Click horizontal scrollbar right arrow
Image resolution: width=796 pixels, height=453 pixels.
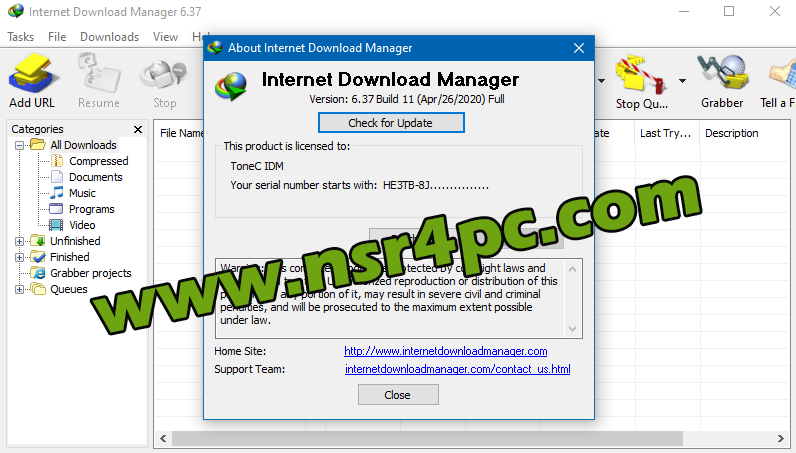click(781, 438)
